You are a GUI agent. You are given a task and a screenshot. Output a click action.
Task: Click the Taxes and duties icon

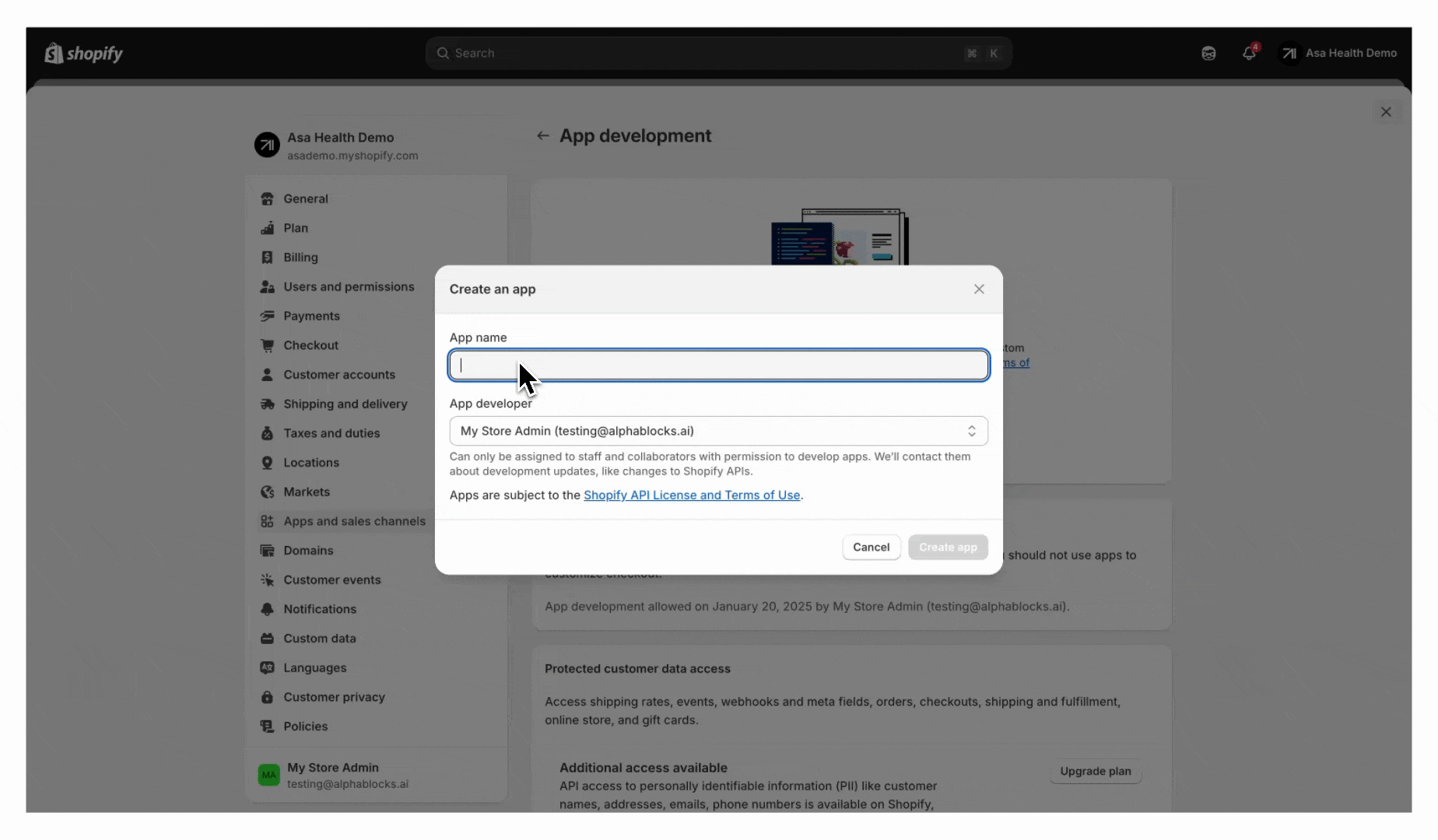point(267,433)
